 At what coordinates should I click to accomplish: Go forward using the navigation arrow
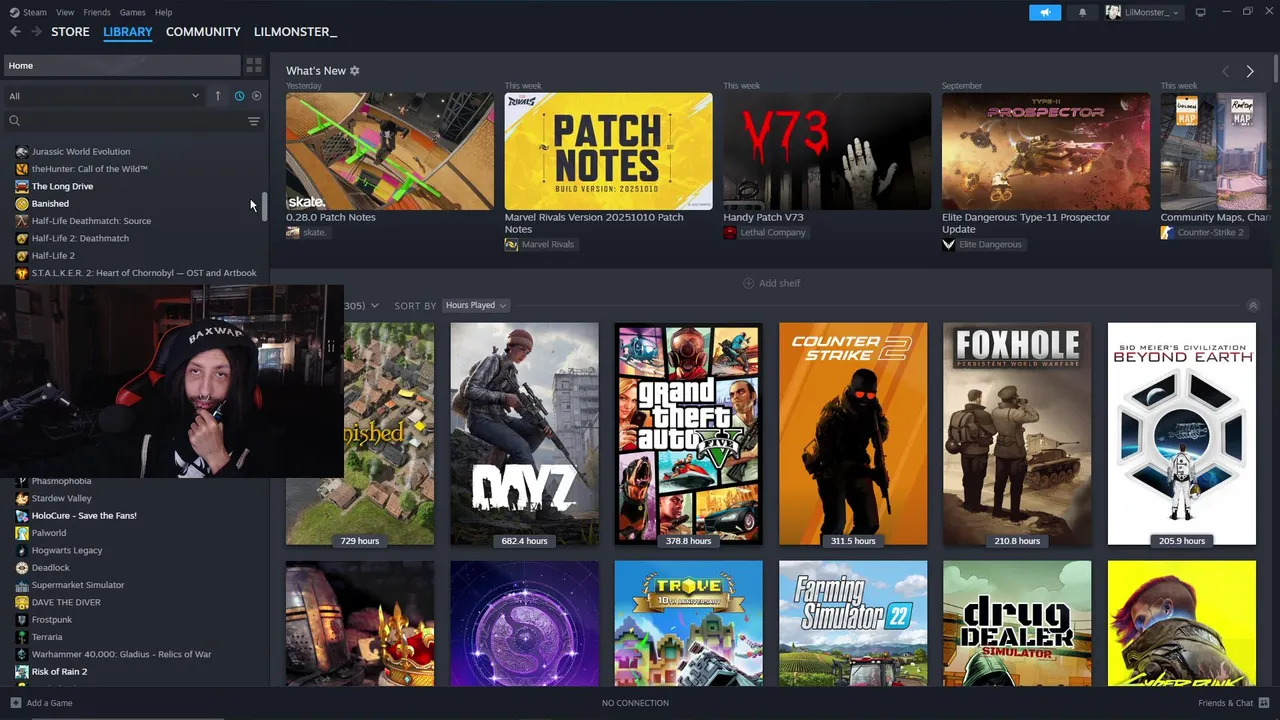37,32
